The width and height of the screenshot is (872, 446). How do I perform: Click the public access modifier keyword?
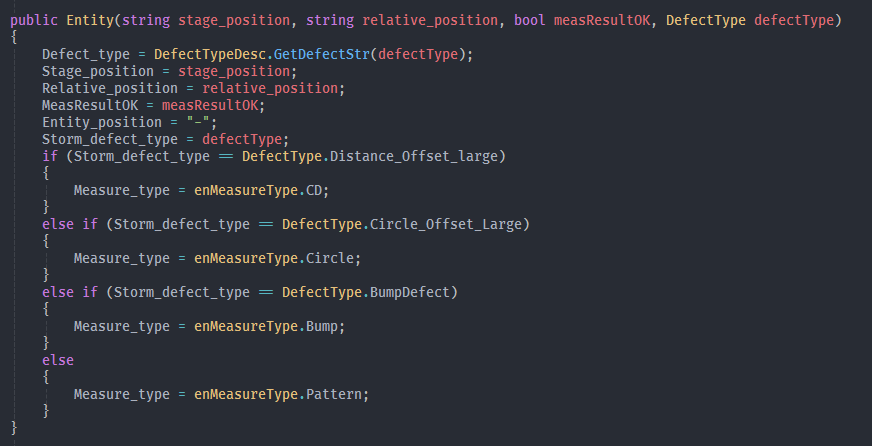[x=34, y=21]
